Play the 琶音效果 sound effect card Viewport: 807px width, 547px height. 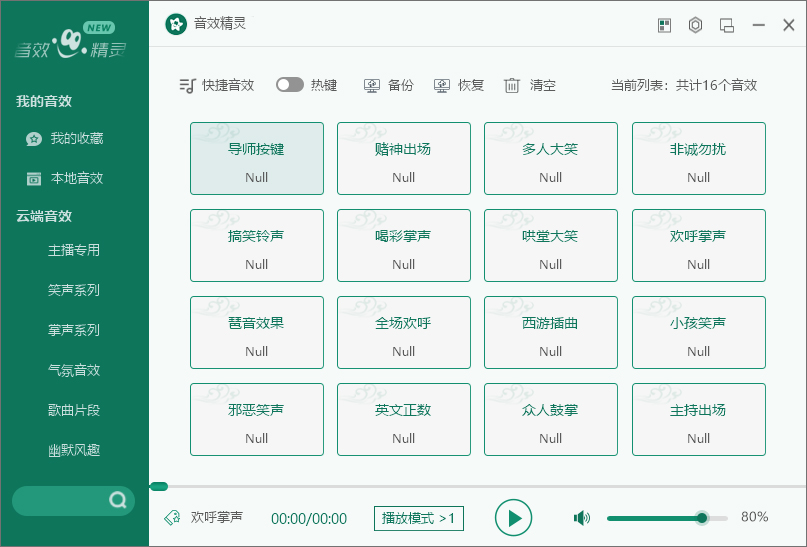(x=257, y=332)
